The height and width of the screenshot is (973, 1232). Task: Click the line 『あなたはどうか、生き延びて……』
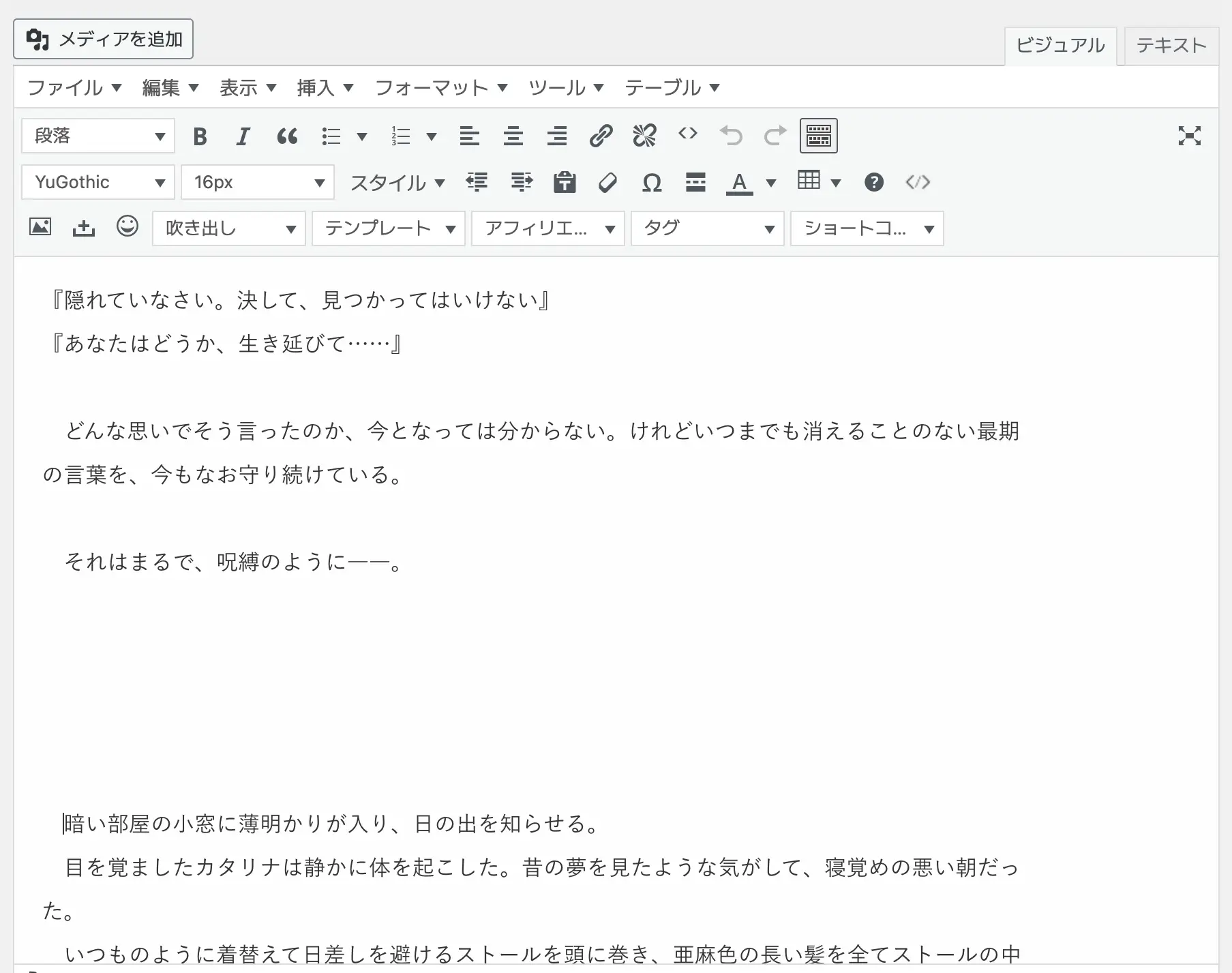tap(226, 344)
